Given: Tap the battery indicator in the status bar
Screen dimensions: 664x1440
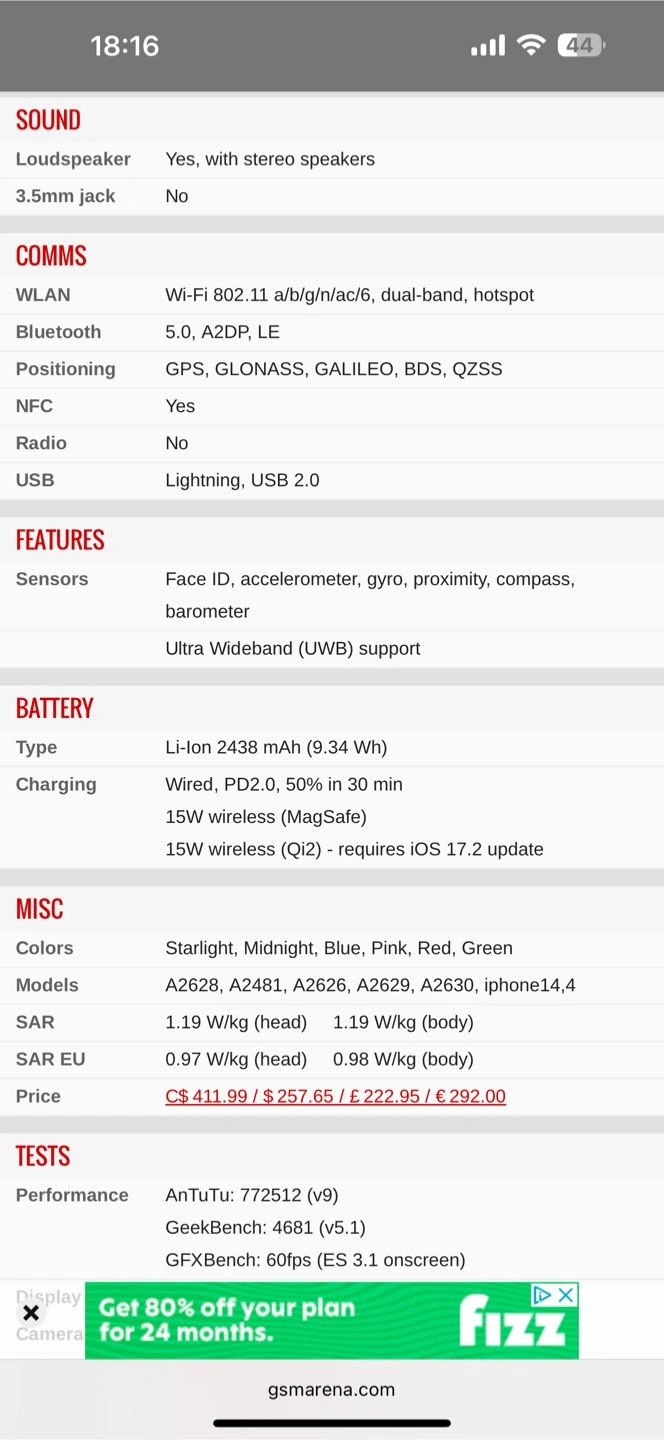Looking at the screenshot, I should point(581,45).
